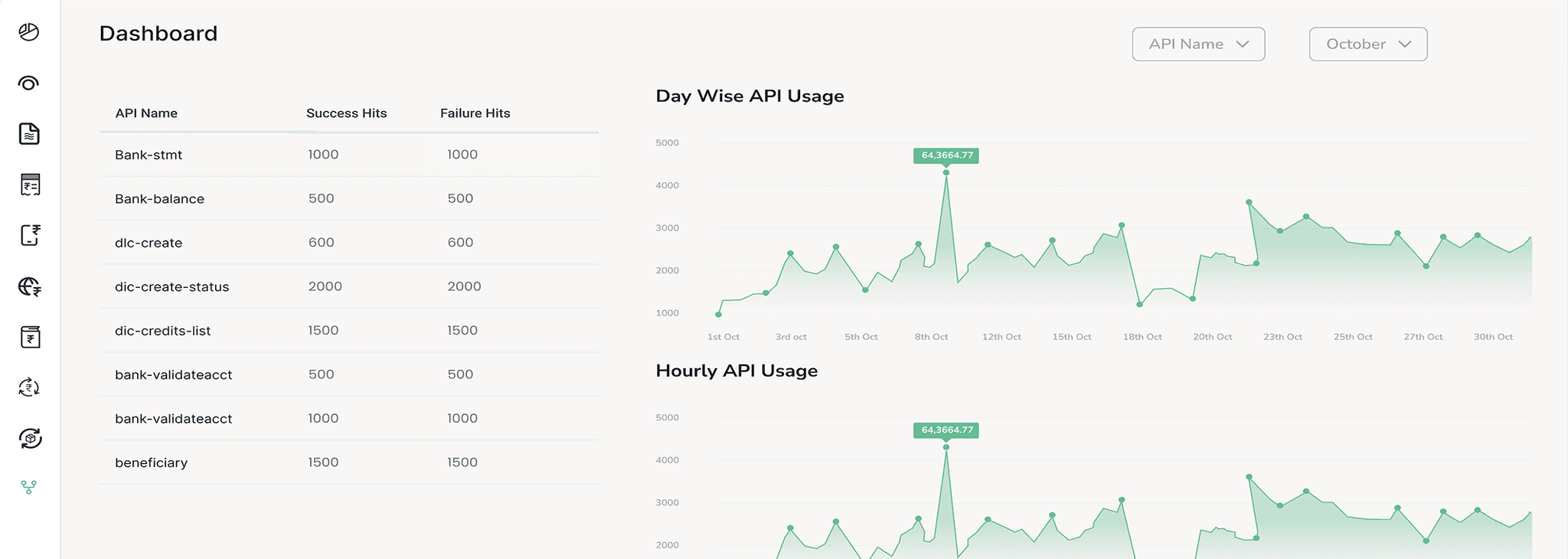Click the eye overview icon in sidebar

point(29,83)
